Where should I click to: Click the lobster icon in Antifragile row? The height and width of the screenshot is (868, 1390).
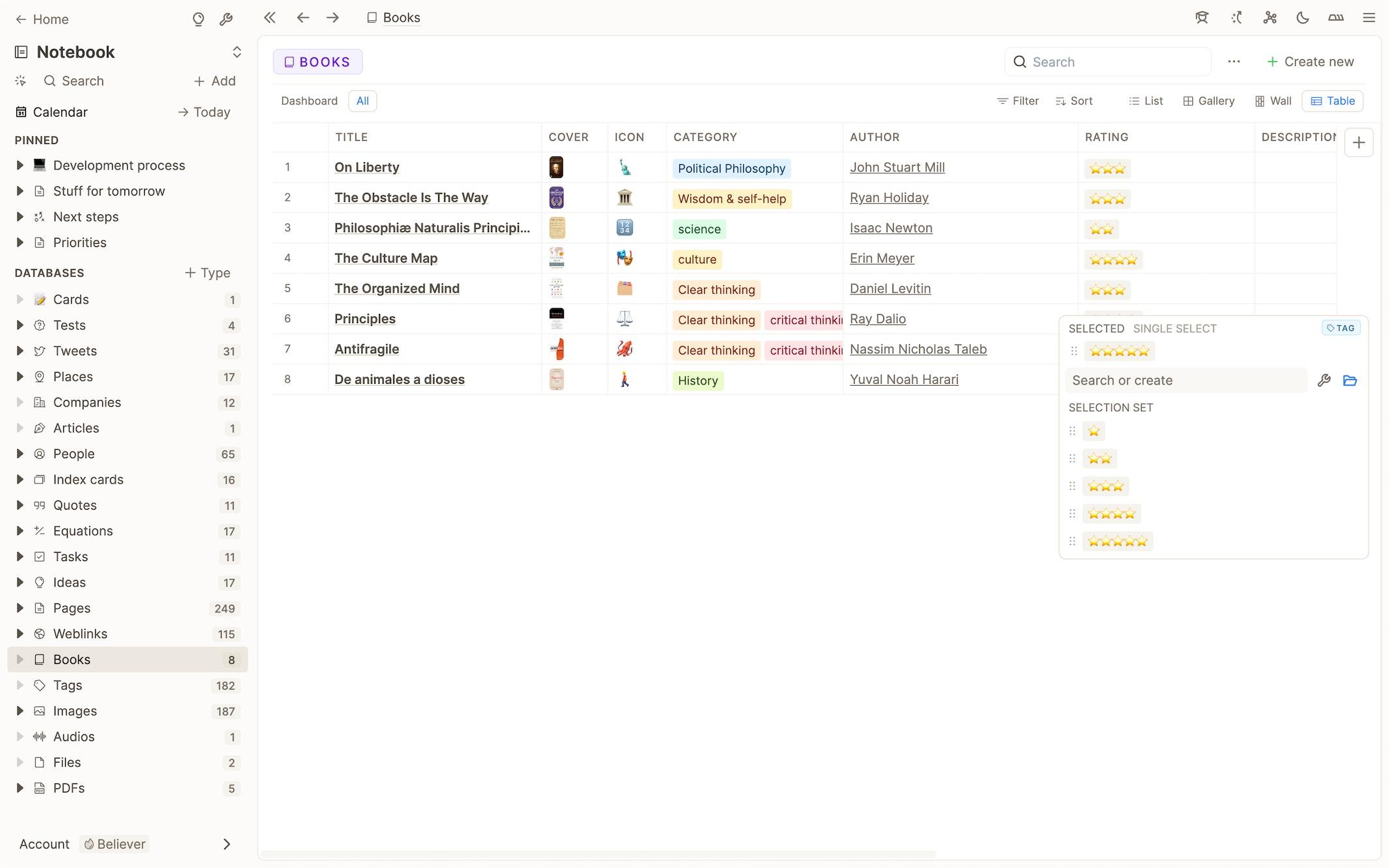[x=625, y=349]
